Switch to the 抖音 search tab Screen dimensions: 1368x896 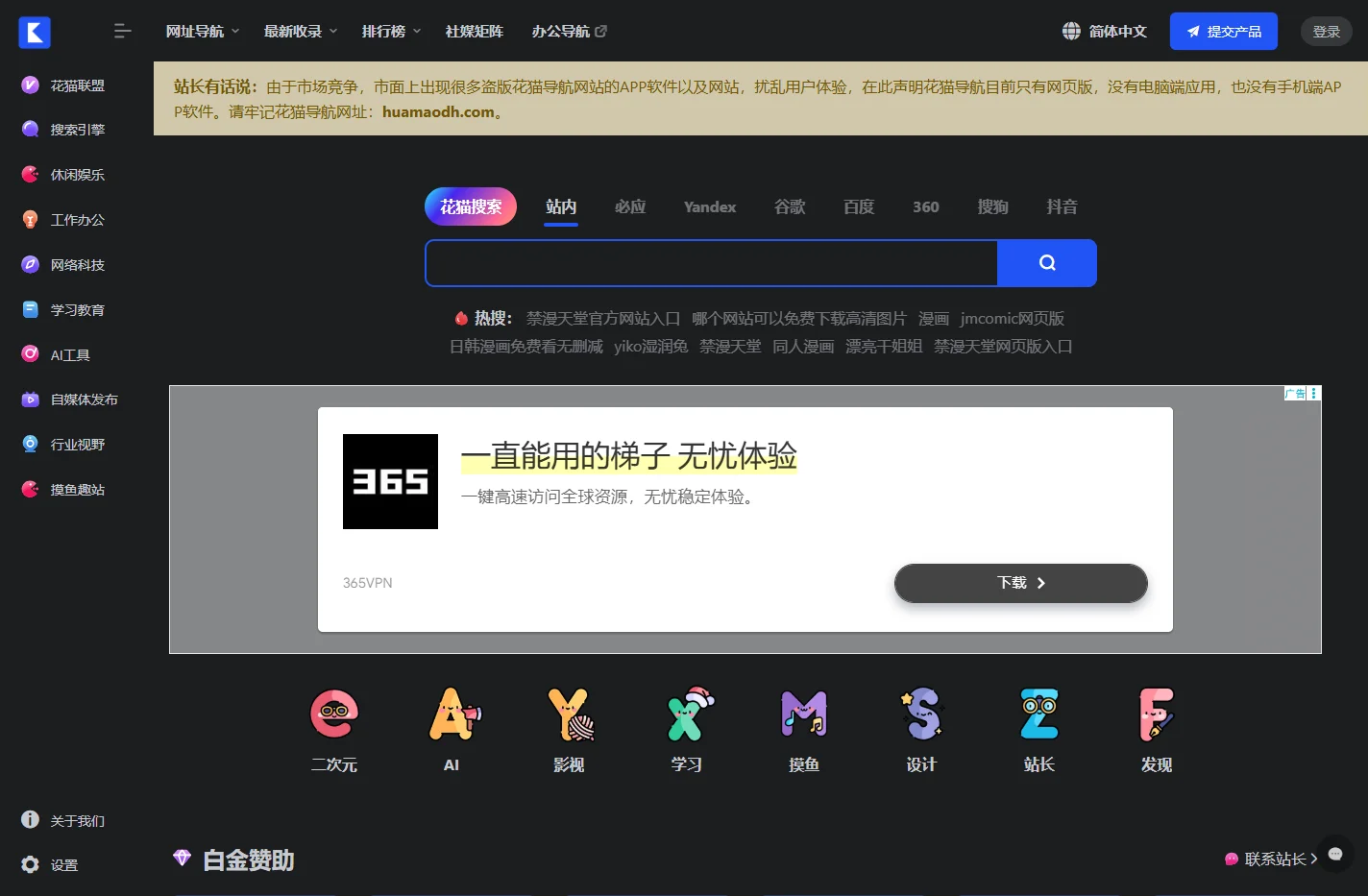(1063, 206)
